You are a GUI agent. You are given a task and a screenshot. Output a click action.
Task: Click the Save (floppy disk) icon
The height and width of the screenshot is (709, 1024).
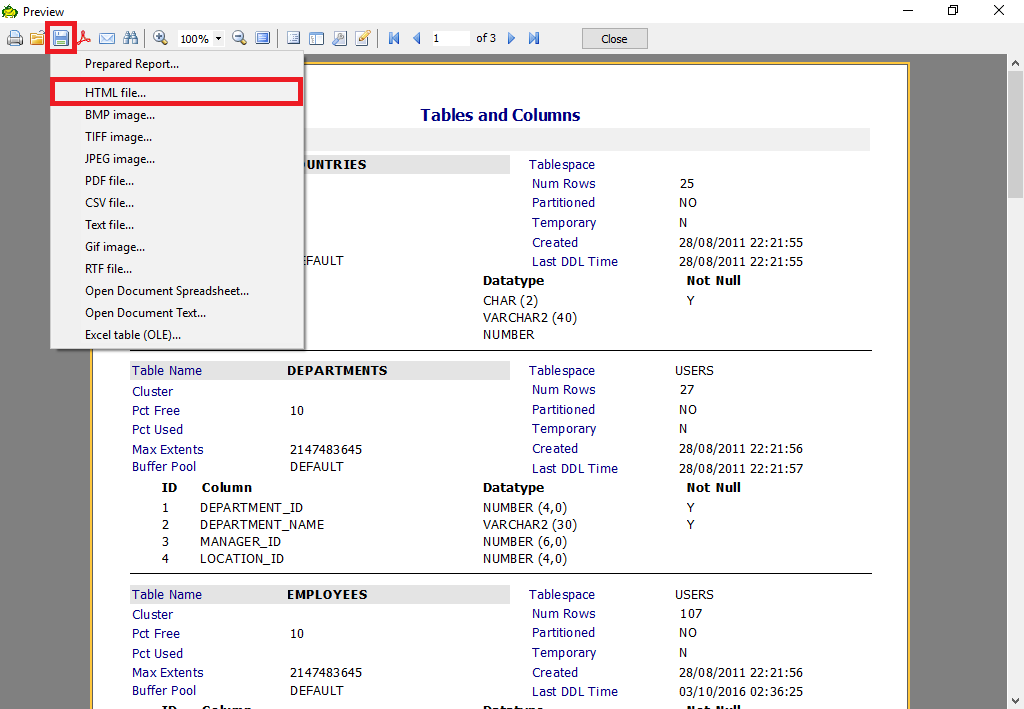(61, 39)
